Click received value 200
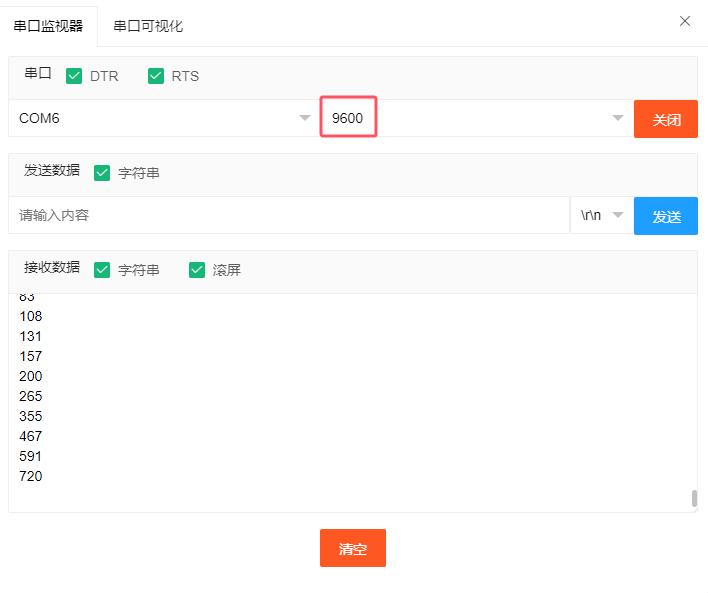Screen dimensions: 708x593 (31, 376)
